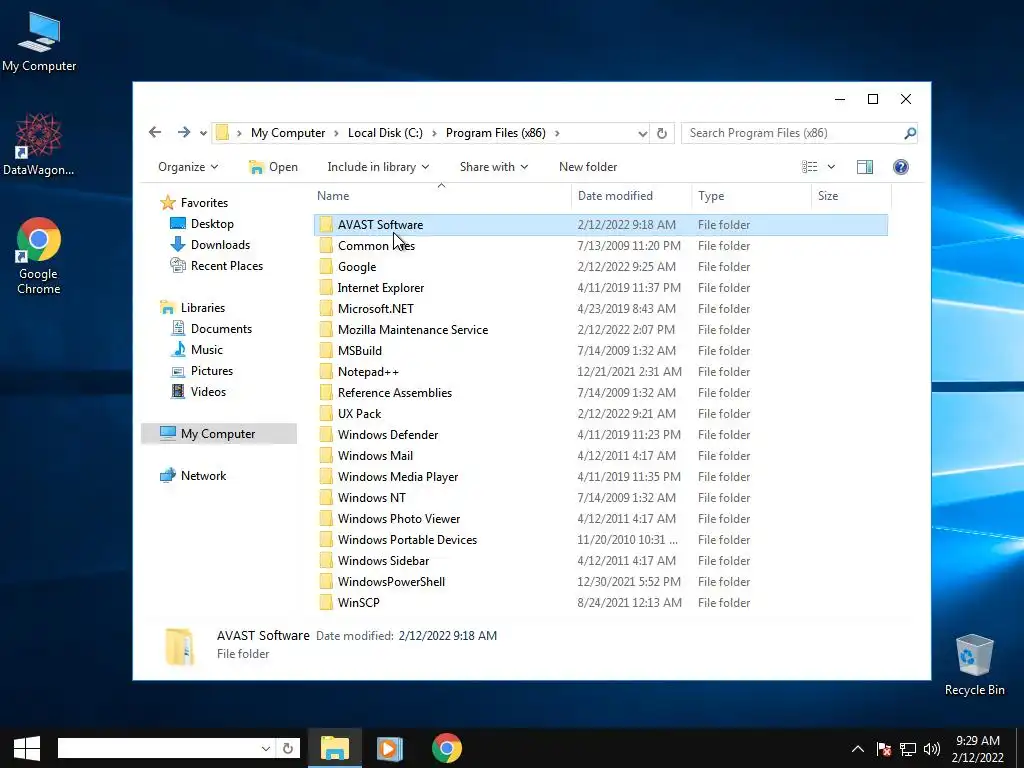
Task: Open the Windows Start button
Action: [x=27, y=748]
